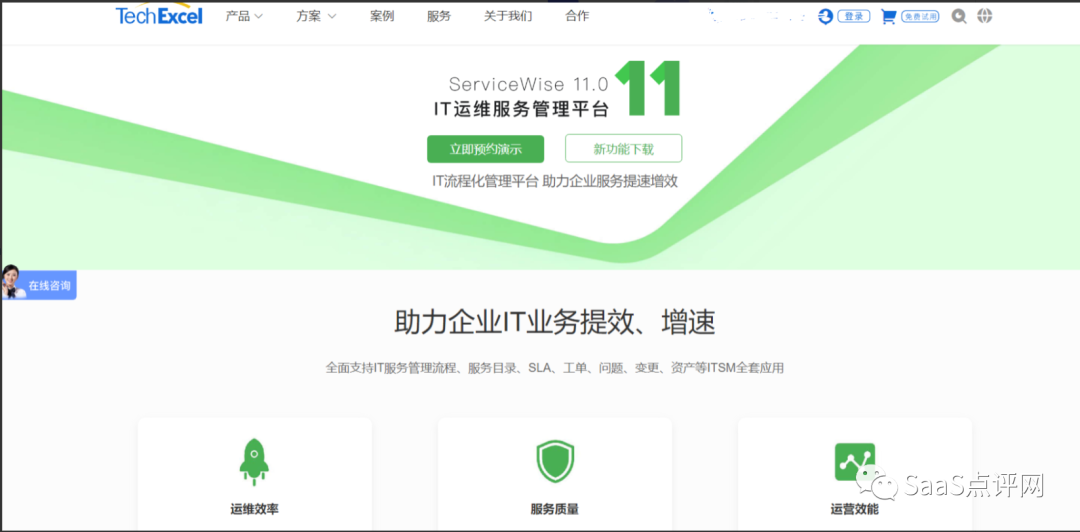Open the search magnifier icon
This screenshot has height=532, width=1080.
click(x=959, y=17)
